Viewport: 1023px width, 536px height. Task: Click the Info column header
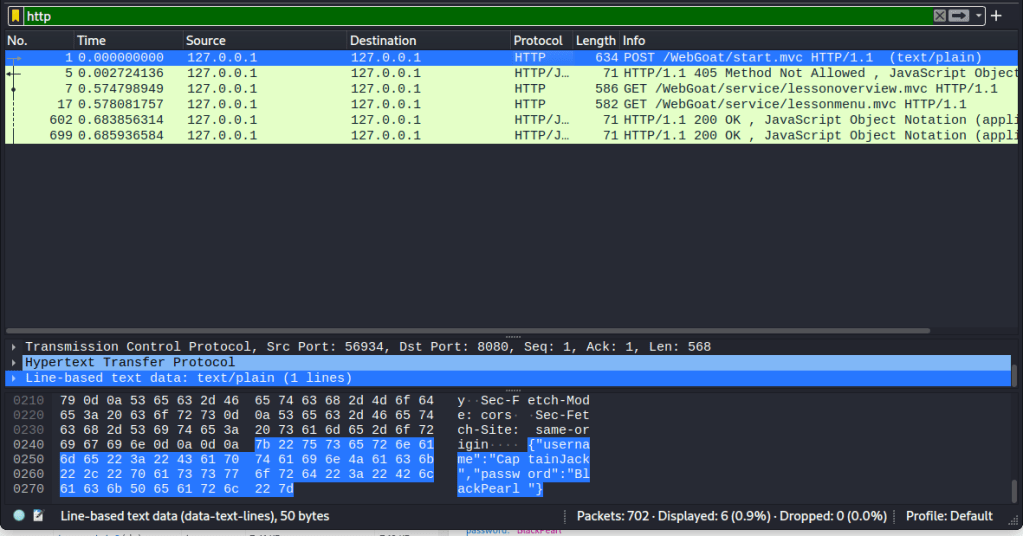[634, 40]
